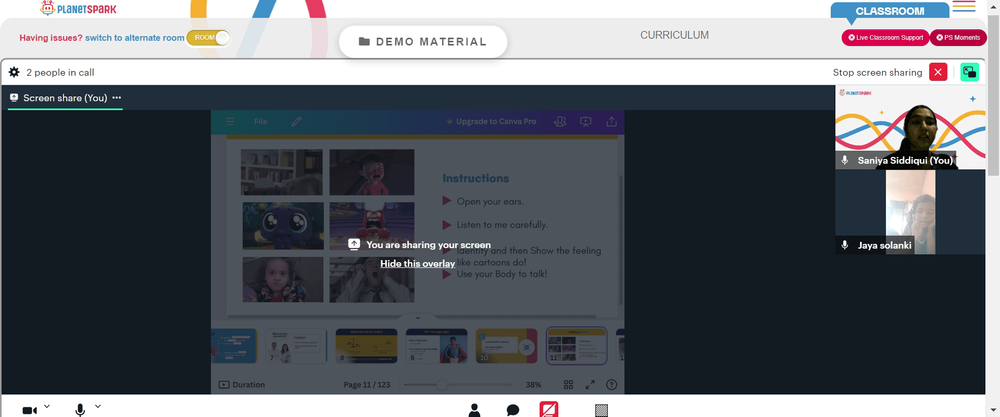This screenshot has width=1000, height=417.
Task: Click the red screen share icon in bottom bar
Action: [549, 409]
